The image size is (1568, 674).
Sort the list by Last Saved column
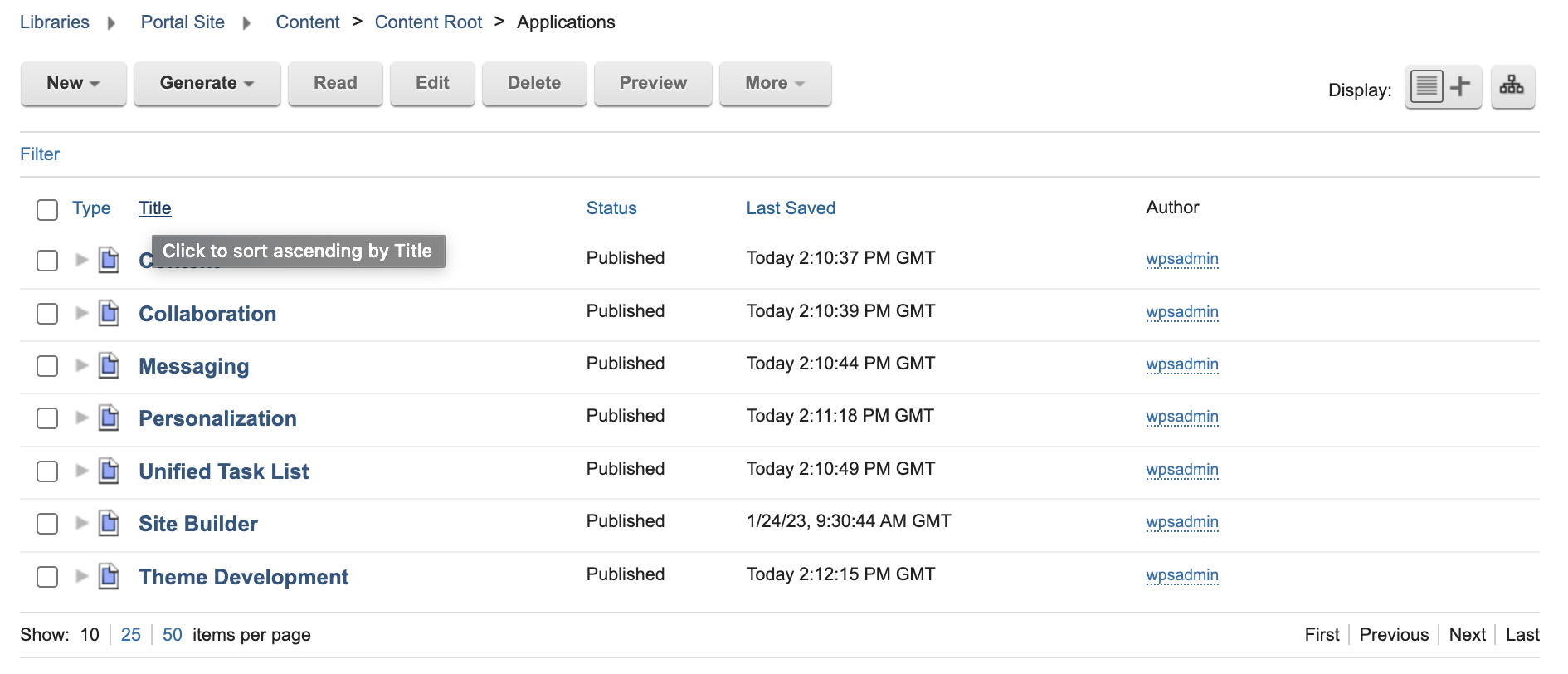[791, 208]
